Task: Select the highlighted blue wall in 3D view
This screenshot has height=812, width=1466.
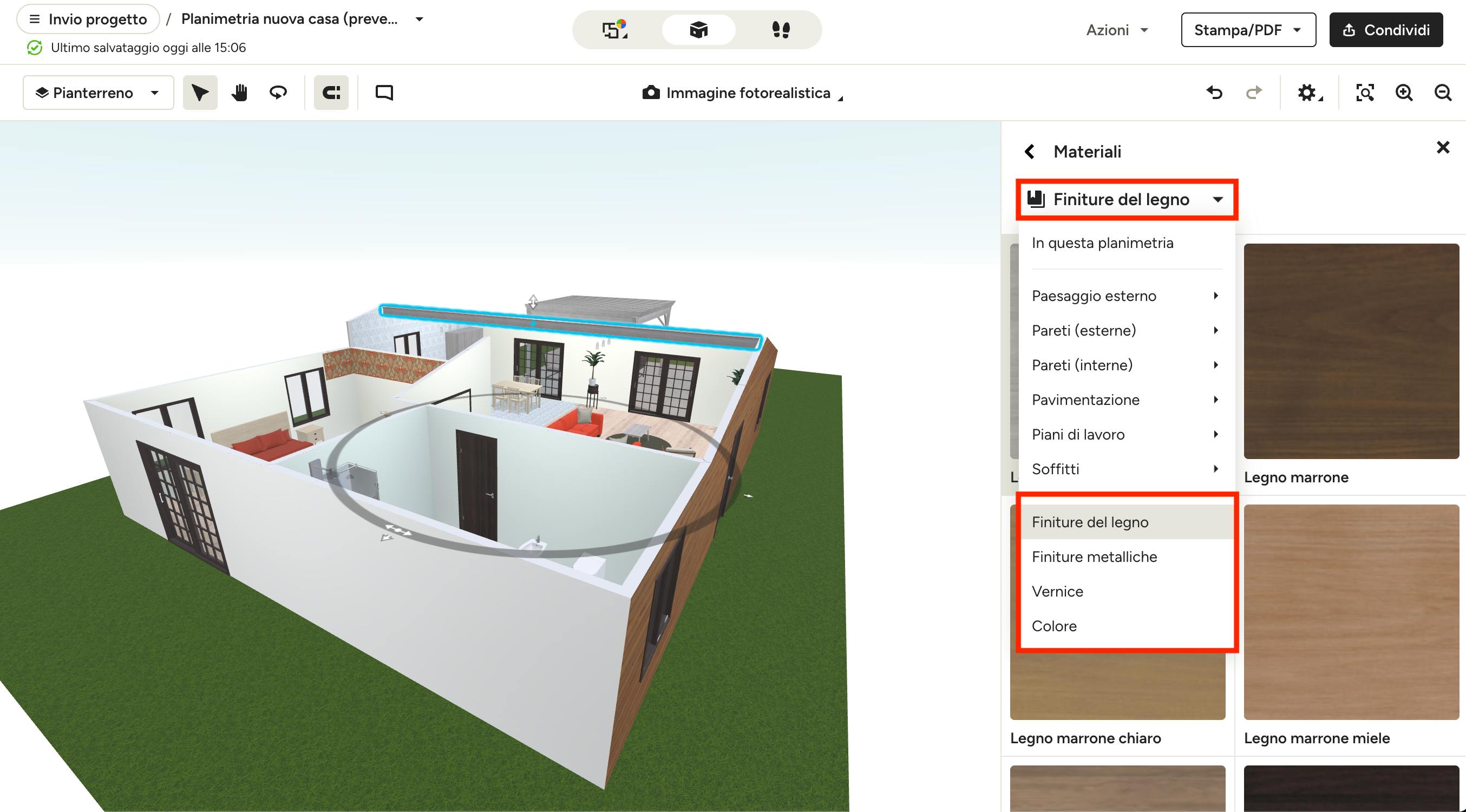Action: point(571,327)
